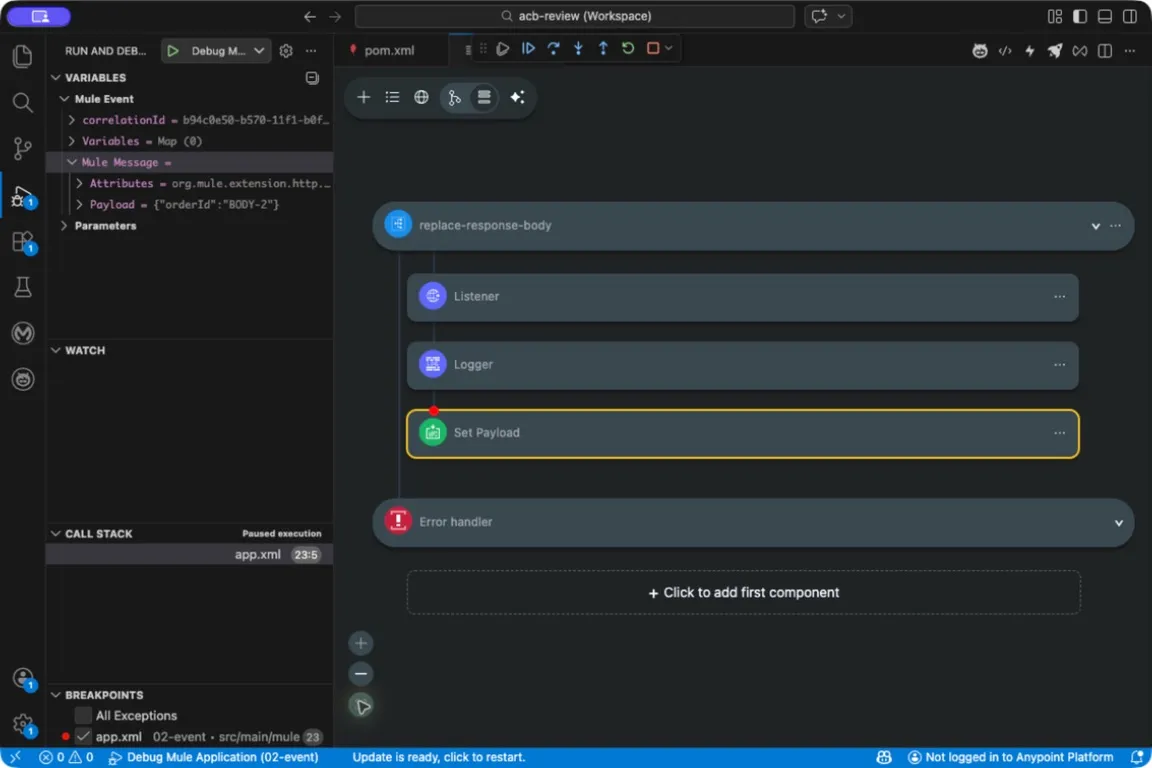Open Run and Debug more actions menu
This screenshot has height=768, width=1152.
311,51
